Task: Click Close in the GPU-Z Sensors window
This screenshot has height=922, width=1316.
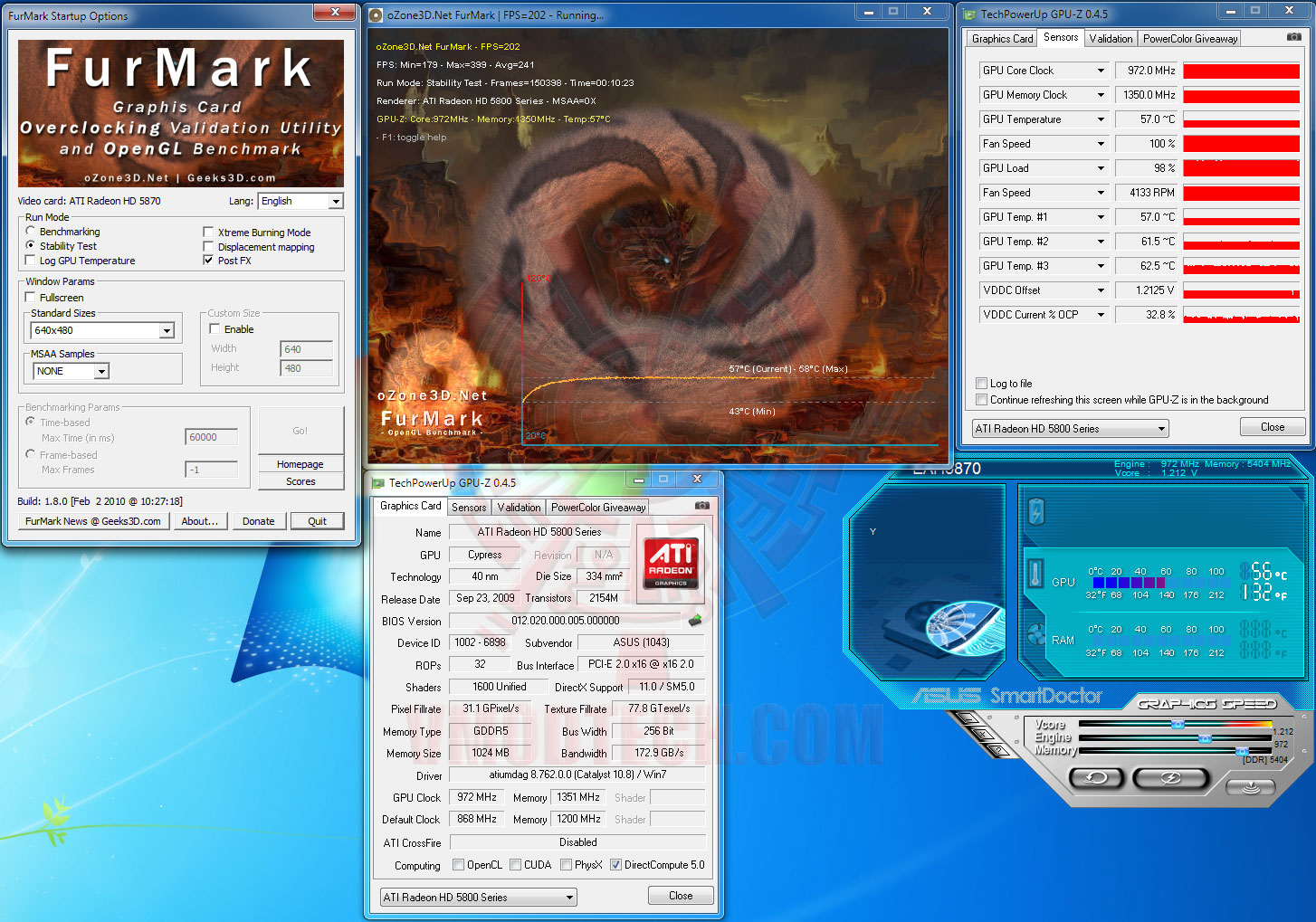Action: [x=1273, y=427]
